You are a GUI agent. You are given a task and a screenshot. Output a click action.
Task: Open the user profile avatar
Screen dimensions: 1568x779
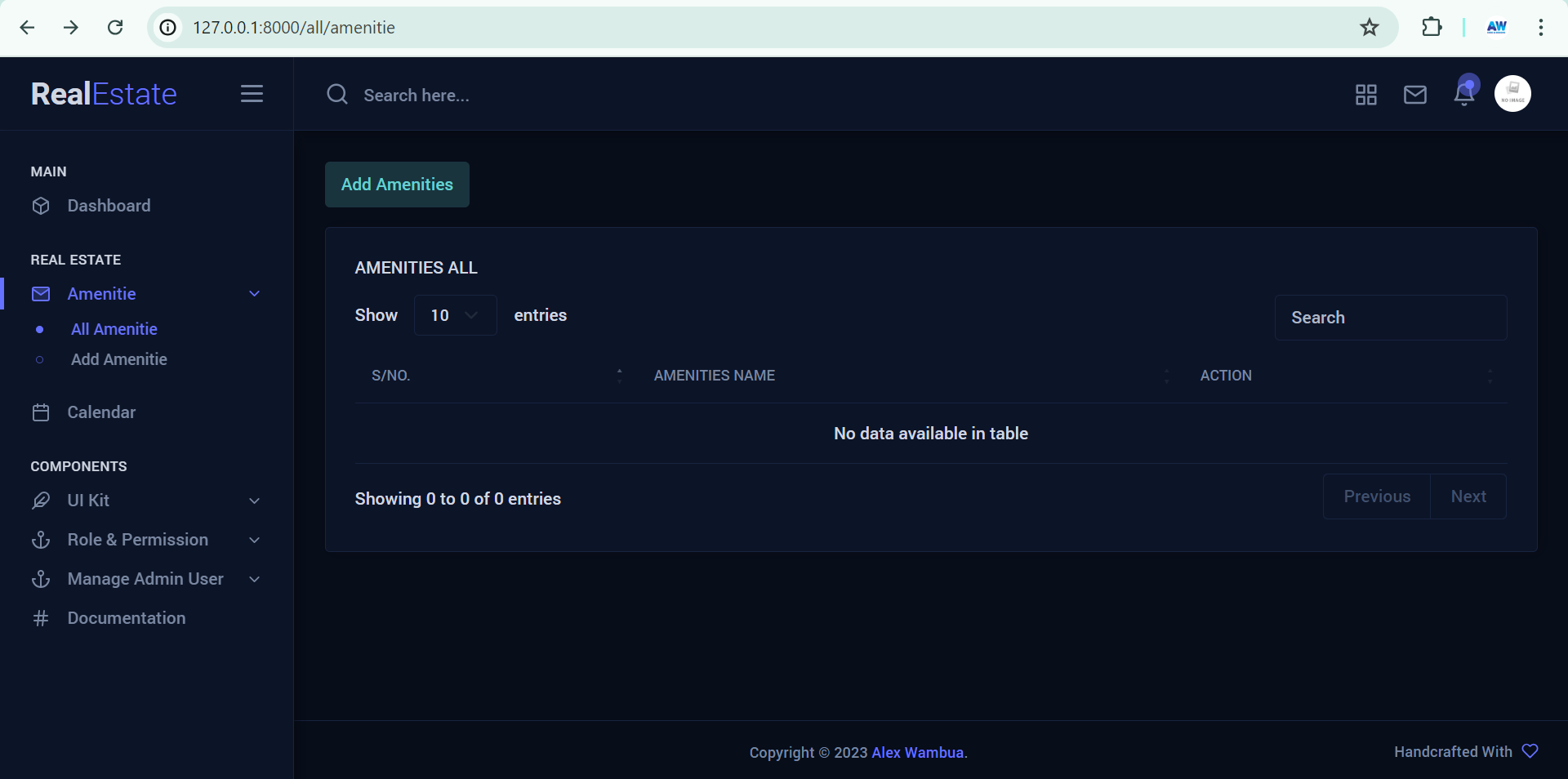1512,94
